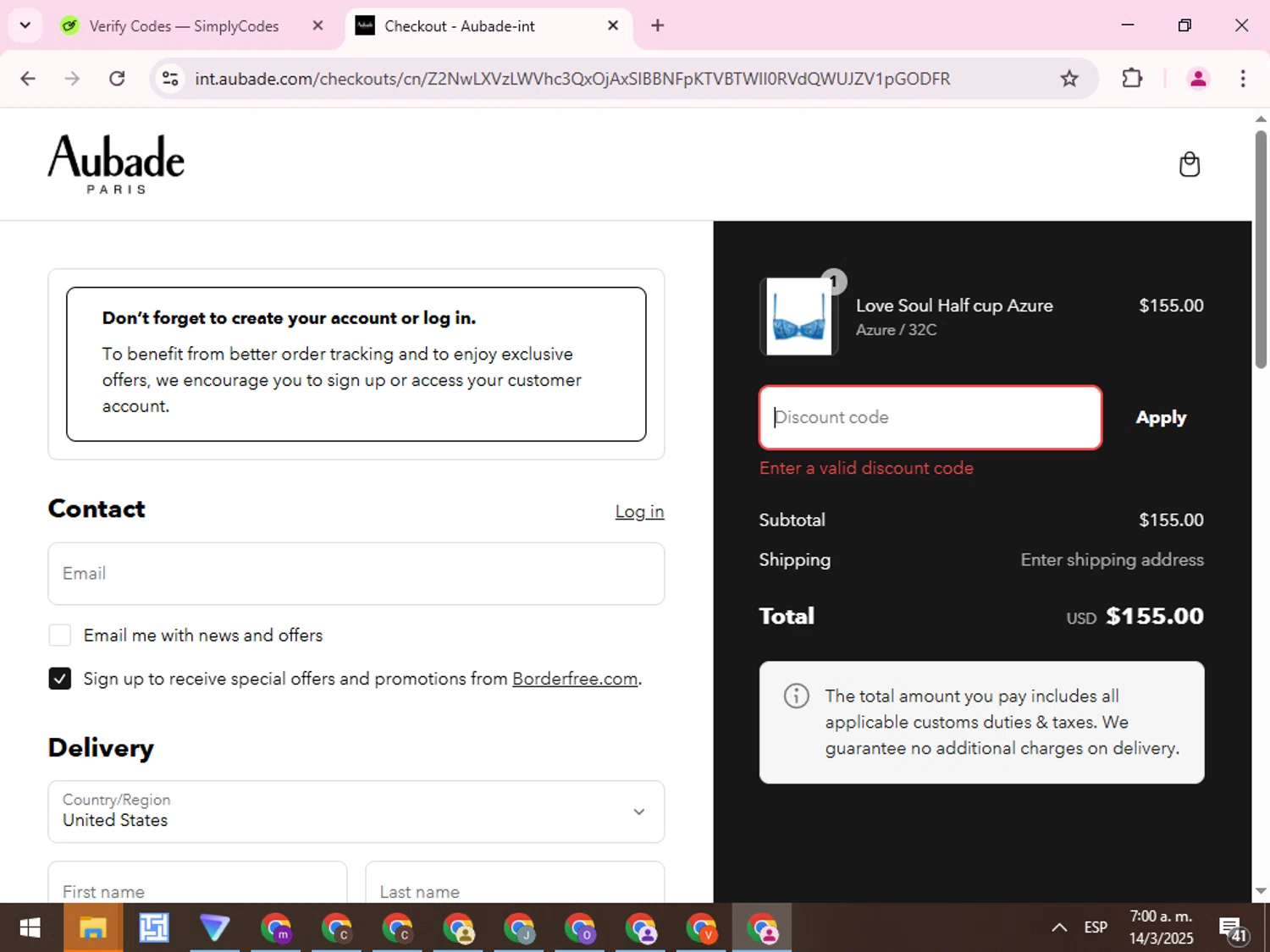
Task: Click the page vertical scrollbar thumb
Action: tap(1261, 250)
